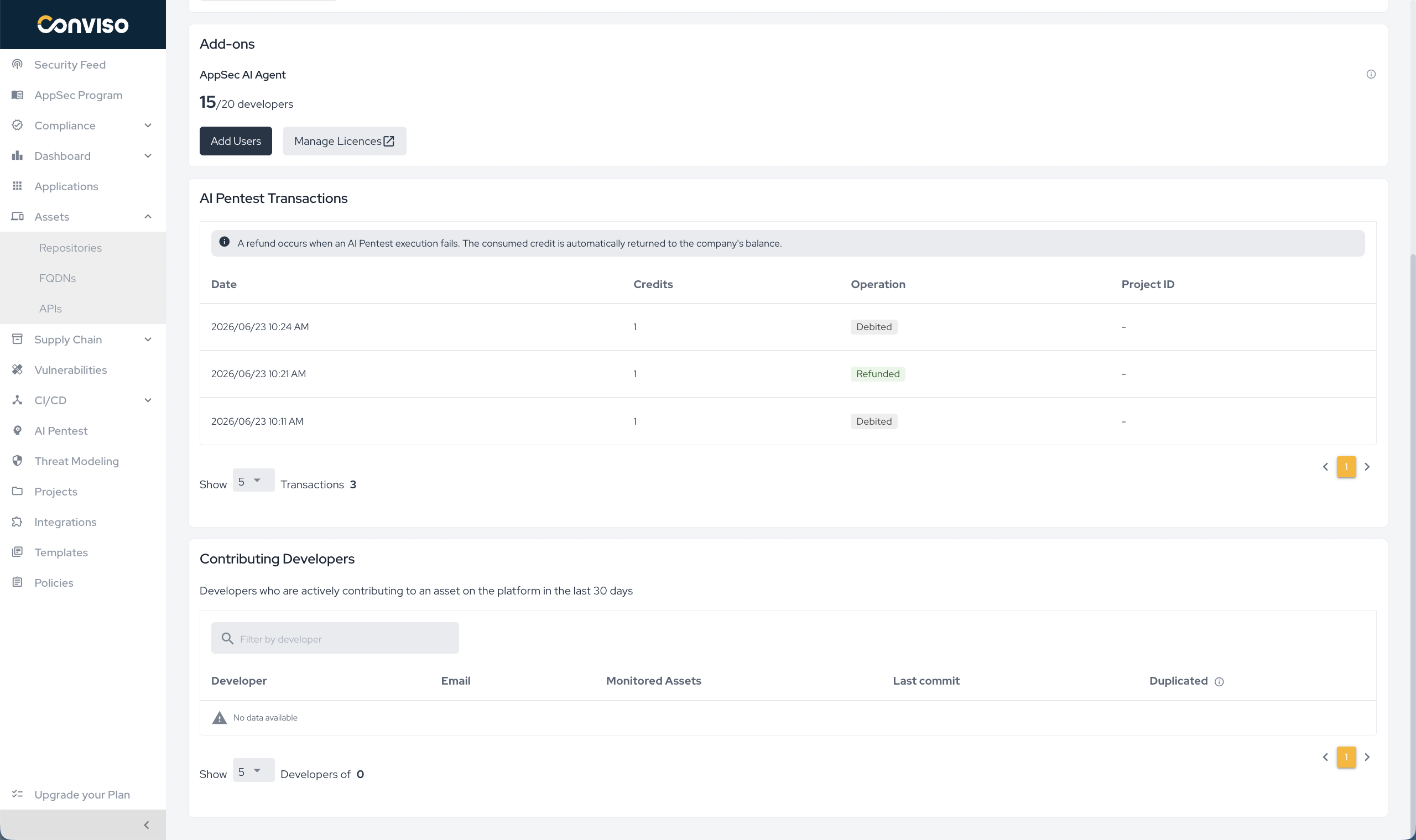Click the Projects folder icon
1416x840 pixels.
click(18, 491)
